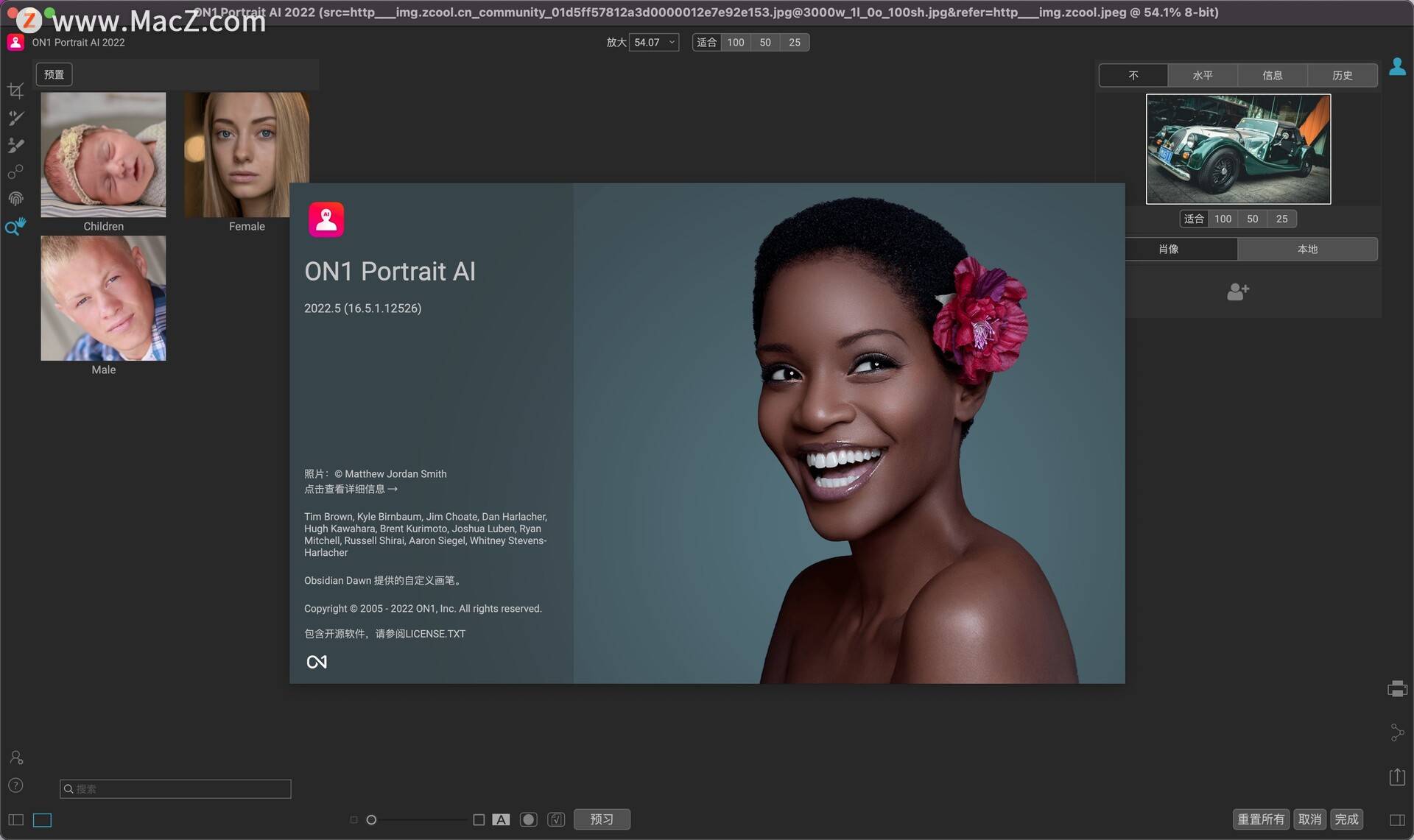Toggle the soft proofing checkmark button

pos(556,819)
